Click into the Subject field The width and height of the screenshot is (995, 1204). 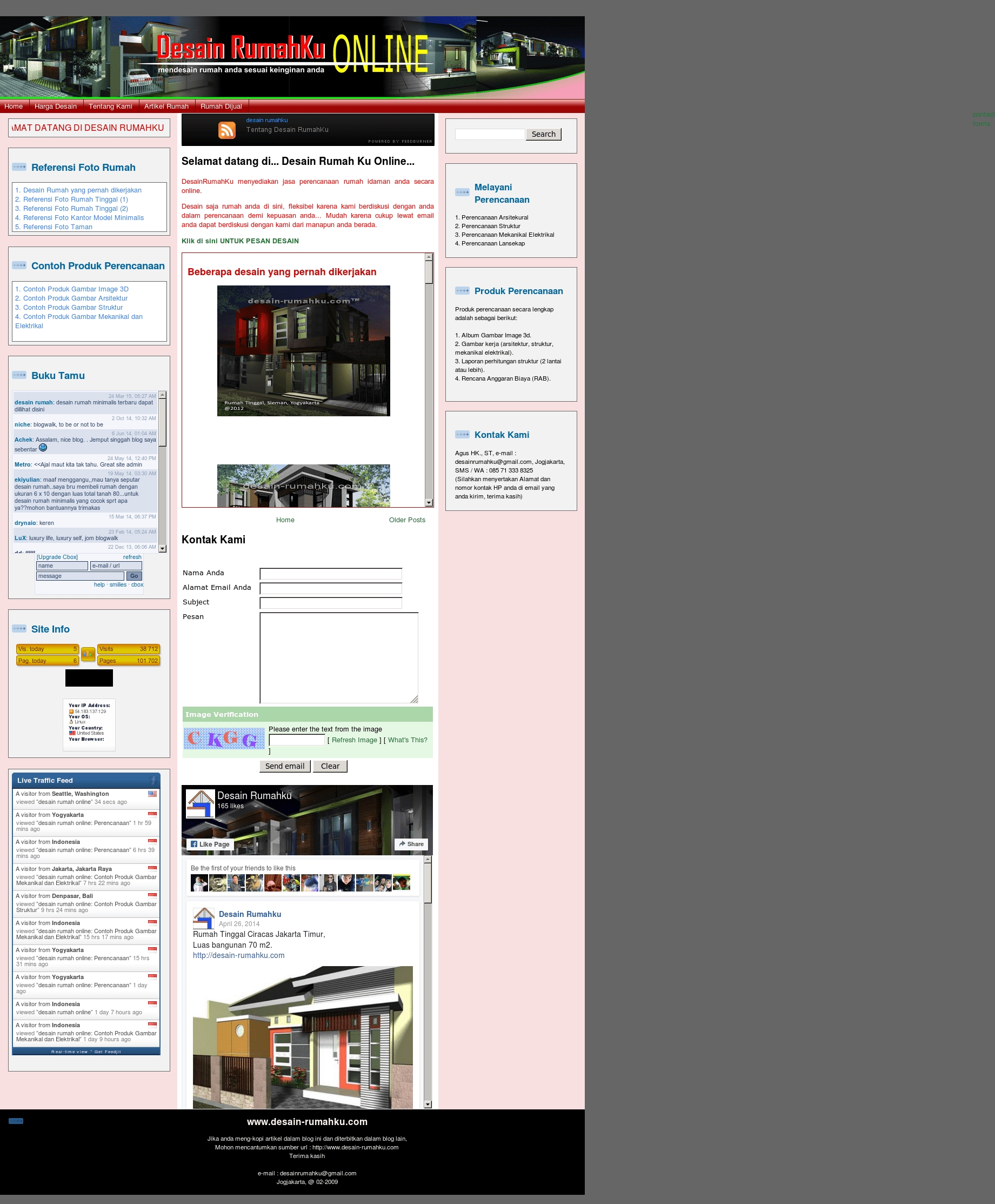click(x=331, y=603)
